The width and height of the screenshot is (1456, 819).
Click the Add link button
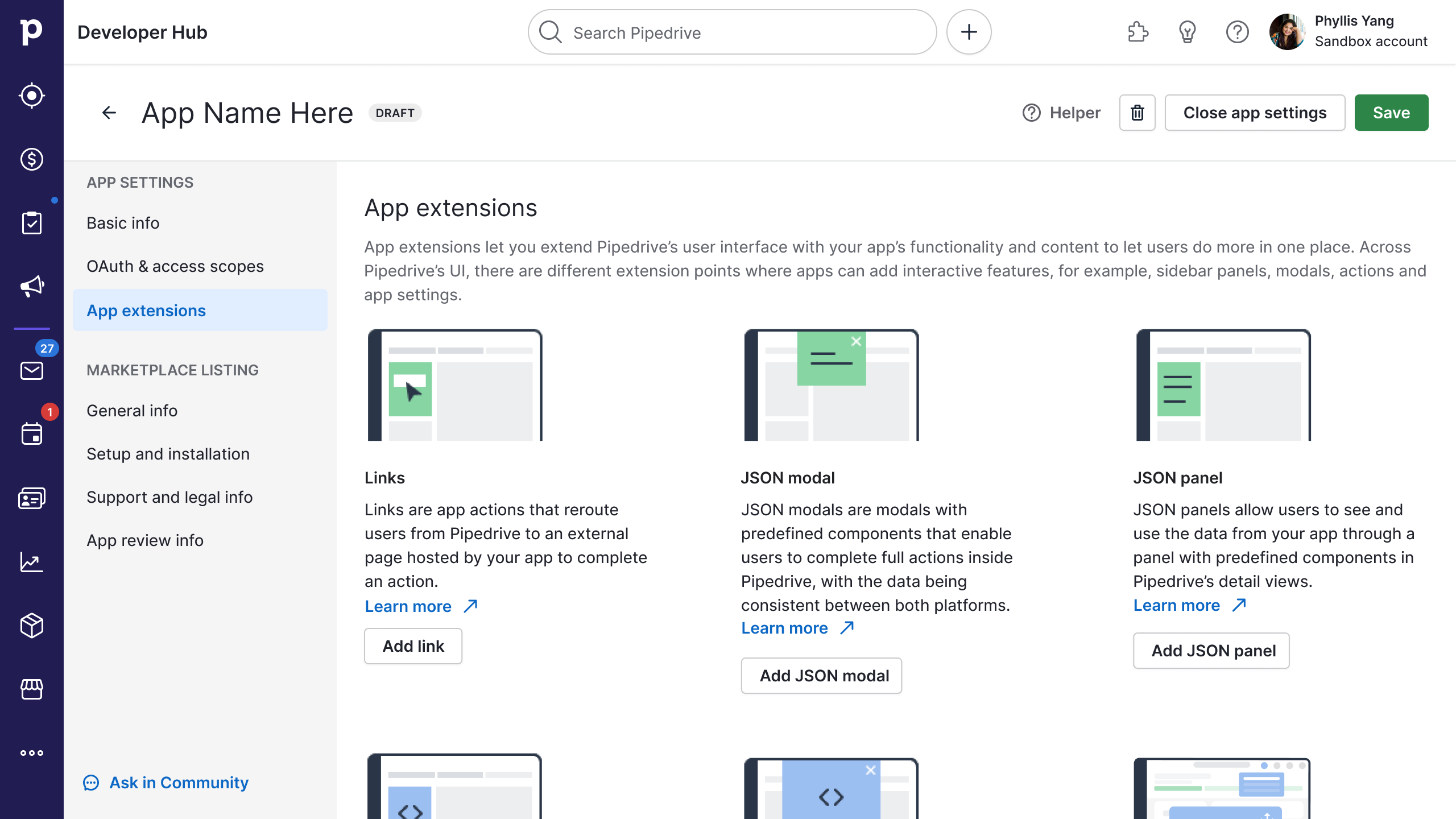coord(413,645)
